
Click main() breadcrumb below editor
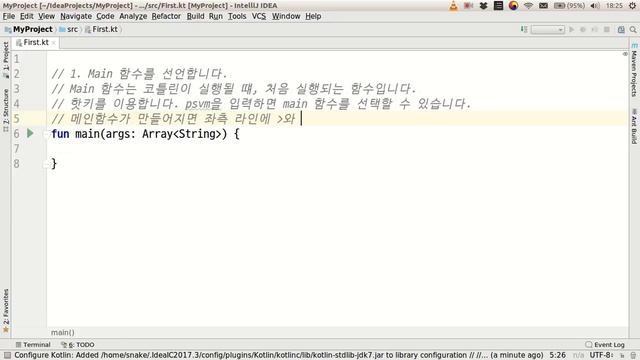(63, 332)
